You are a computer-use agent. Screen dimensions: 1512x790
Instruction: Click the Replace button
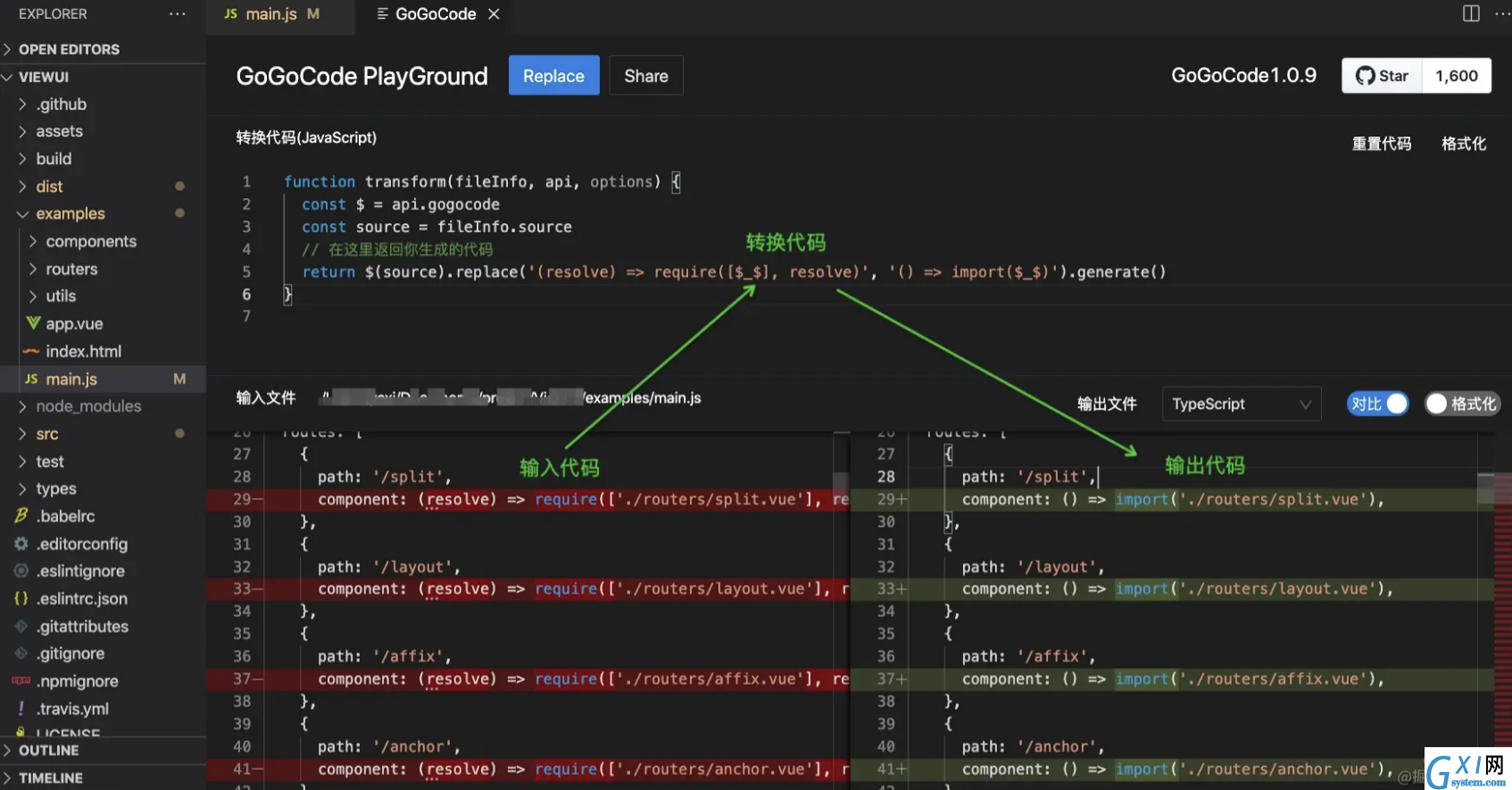coord(553,76)
